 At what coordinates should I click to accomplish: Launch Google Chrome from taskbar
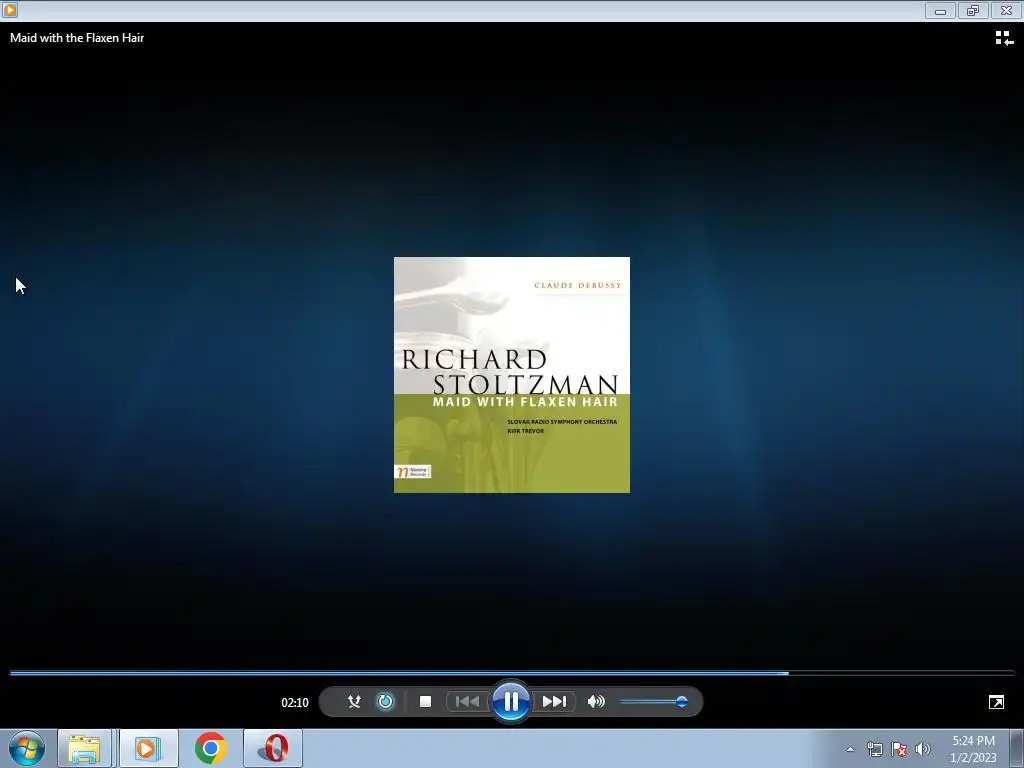click(210, 748)
